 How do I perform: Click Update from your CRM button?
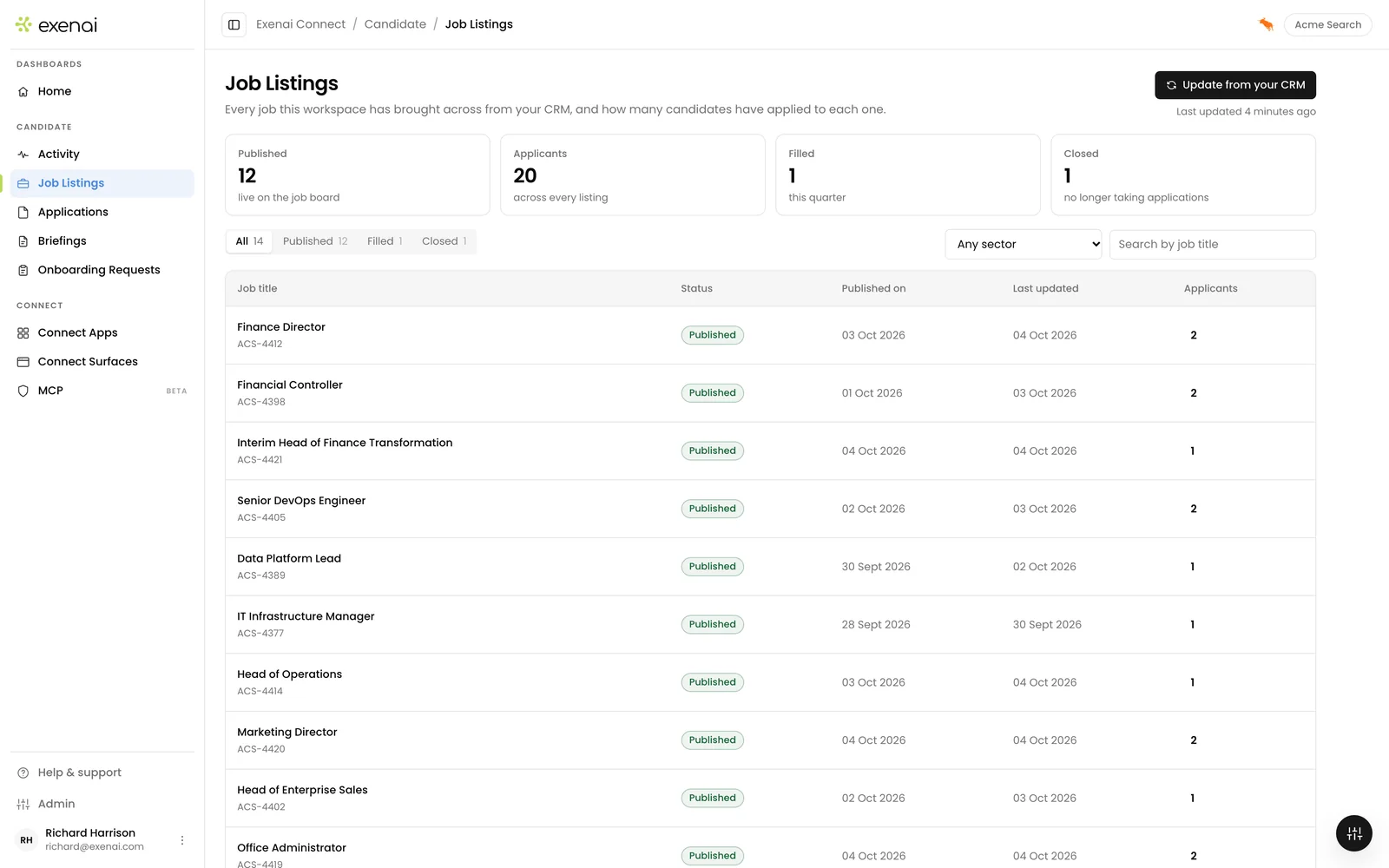1235,85
